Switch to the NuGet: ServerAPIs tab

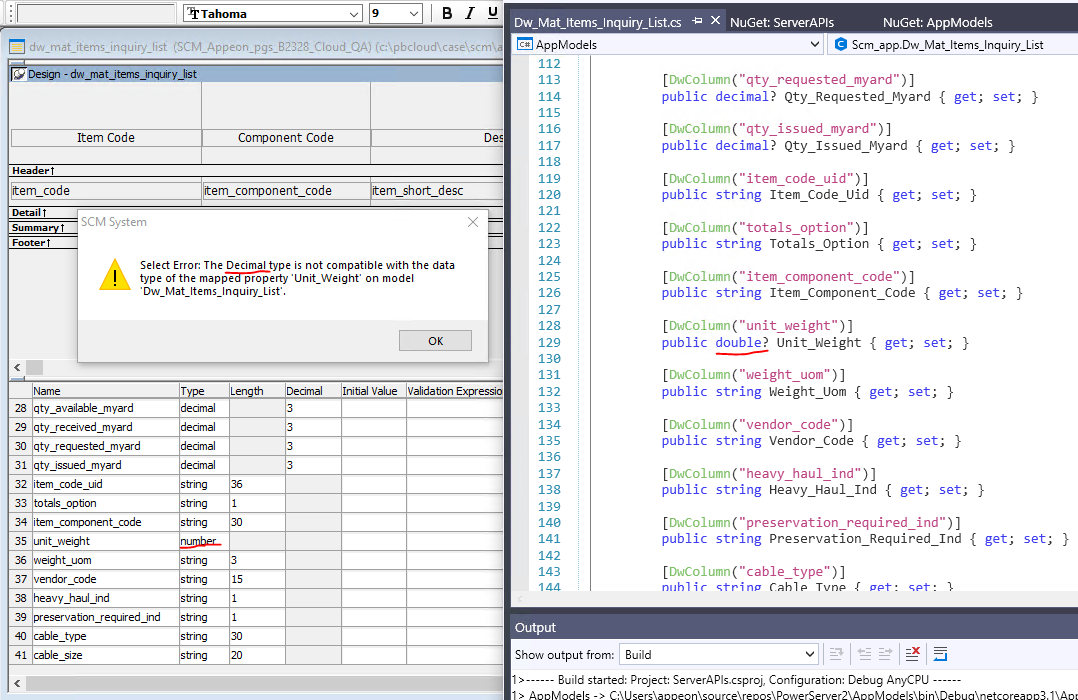(781, 21)
